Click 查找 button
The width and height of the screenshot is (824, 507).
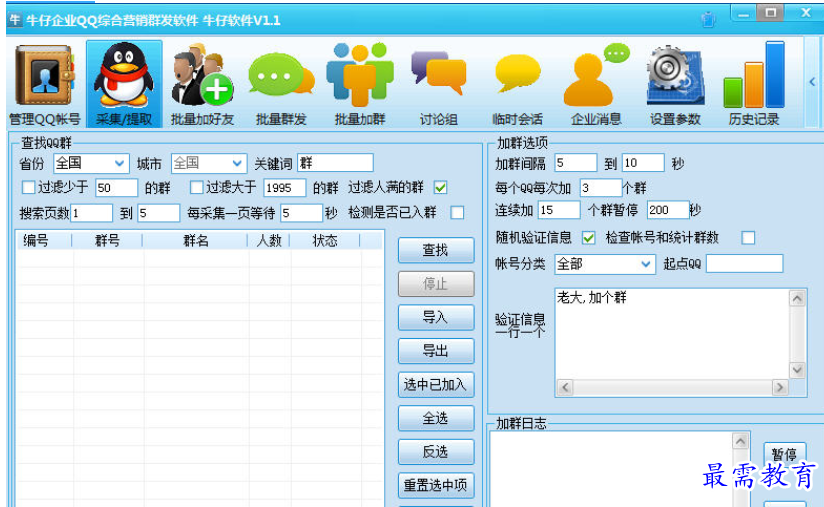436,251
